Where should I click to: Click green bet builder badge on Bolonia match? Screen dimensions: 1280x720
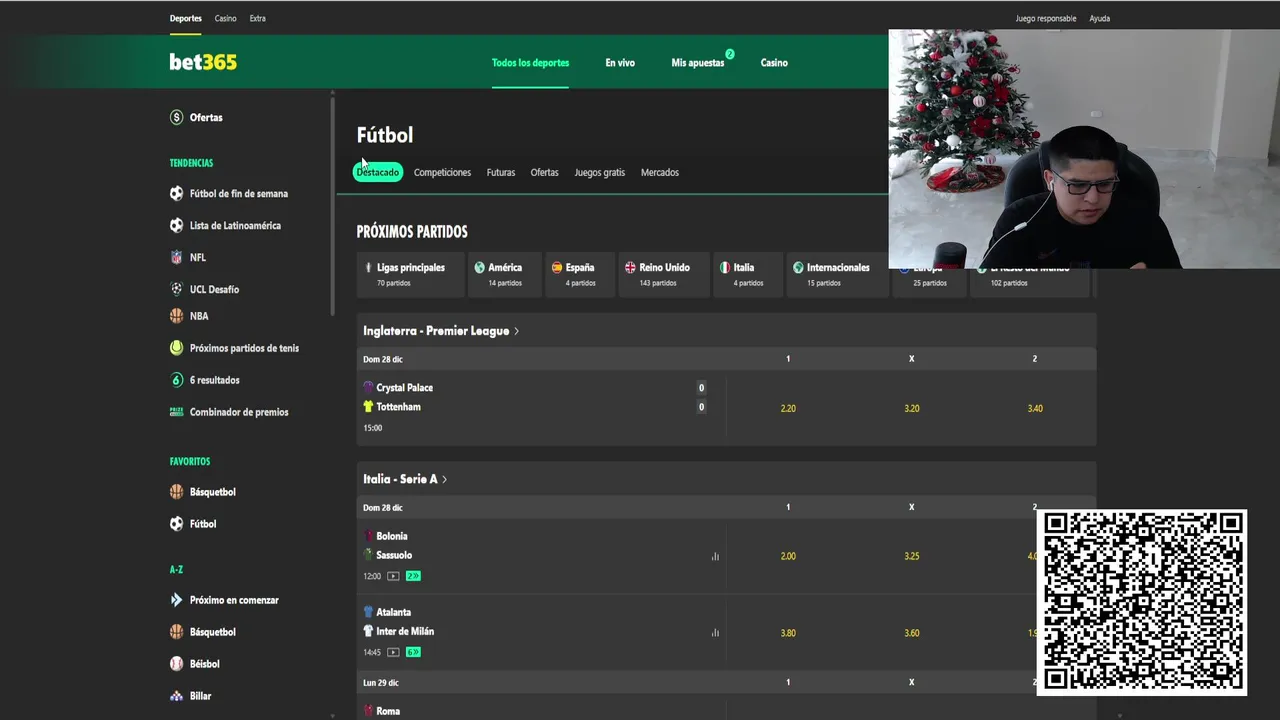point(413,576)
